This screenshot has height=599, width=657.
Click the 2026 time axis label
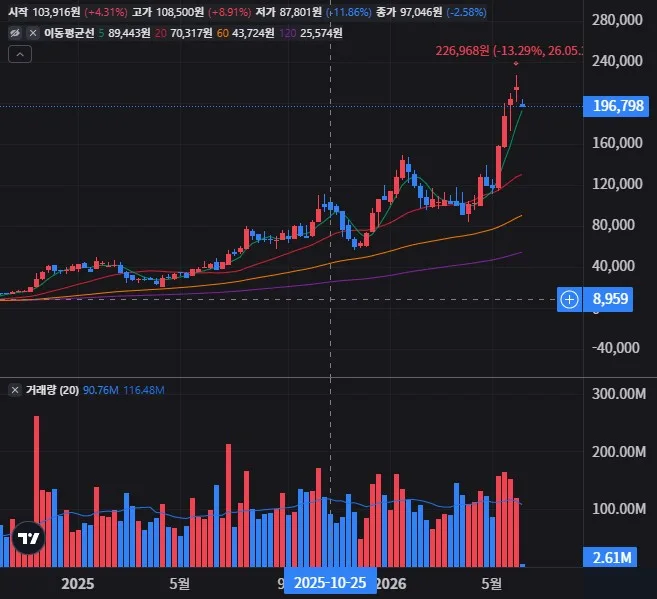pyautogui.click(x=391, y=584)
